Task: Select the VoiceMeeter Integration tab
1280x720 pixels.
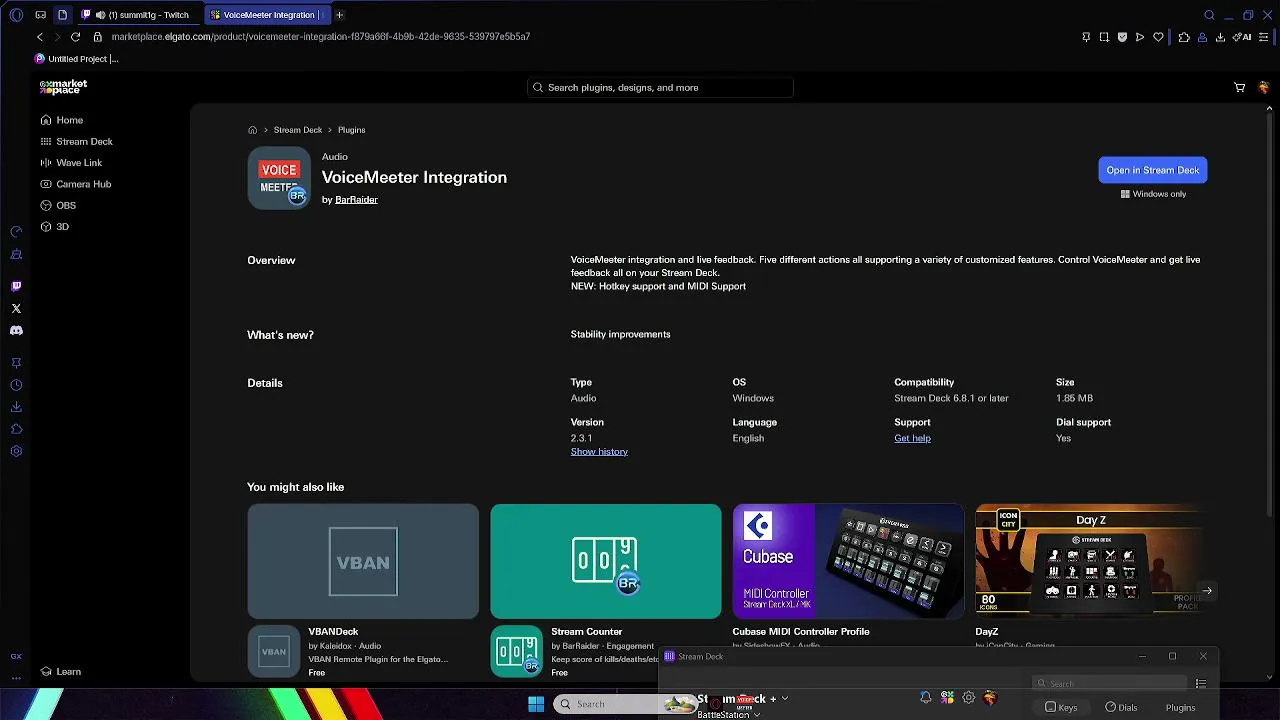Action: pos(266,15)
